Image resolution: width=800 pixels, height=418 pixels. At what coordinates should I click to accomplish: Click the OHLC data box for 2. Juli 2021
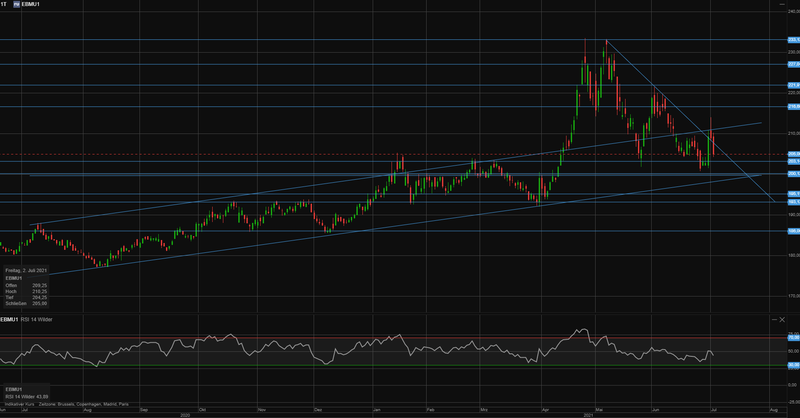click(x=26, y=285)
